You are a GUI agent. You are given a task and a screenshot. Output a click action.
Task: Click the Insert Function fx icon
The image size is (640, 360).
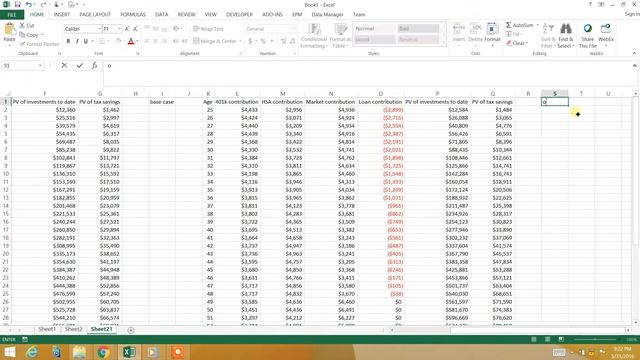94,65
